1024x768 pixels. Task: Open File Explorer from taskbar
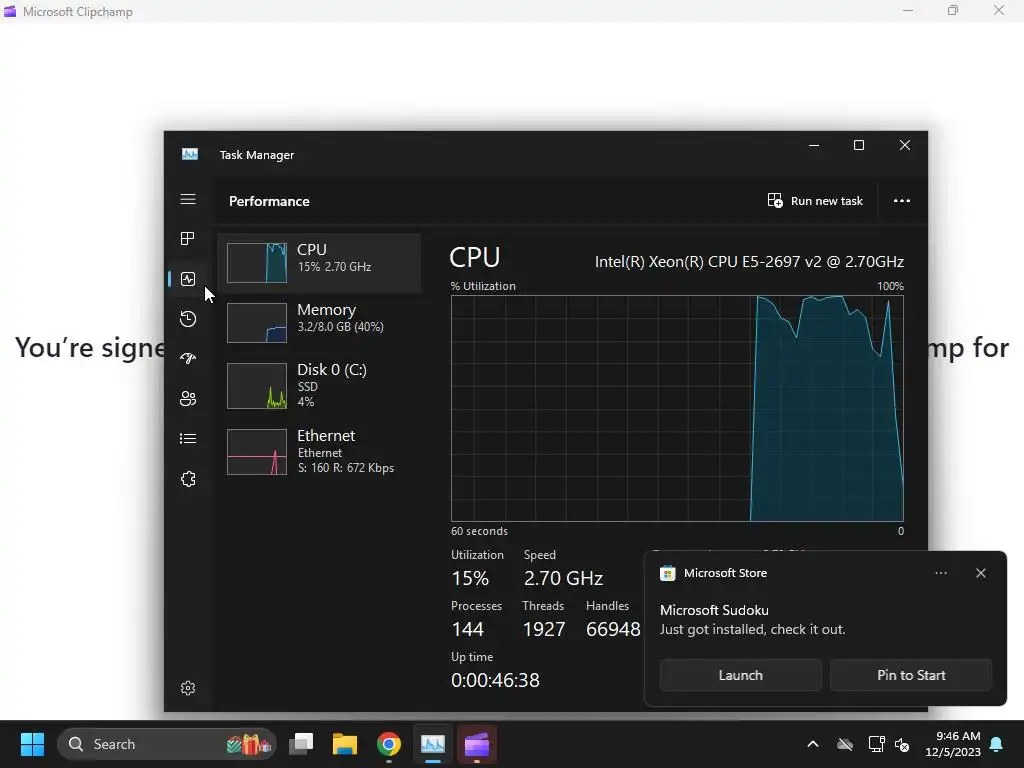point(345,744)
